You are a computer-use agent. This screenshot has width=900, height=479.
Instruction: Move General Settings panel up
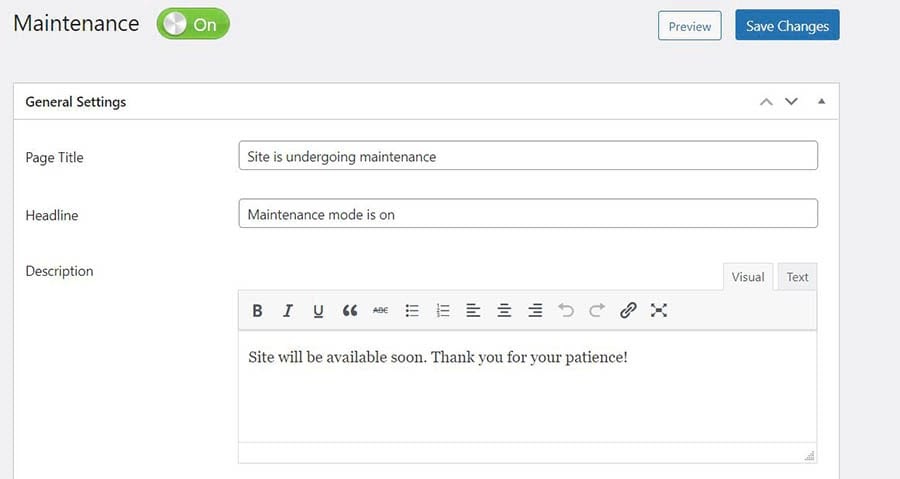click(766, 101)
